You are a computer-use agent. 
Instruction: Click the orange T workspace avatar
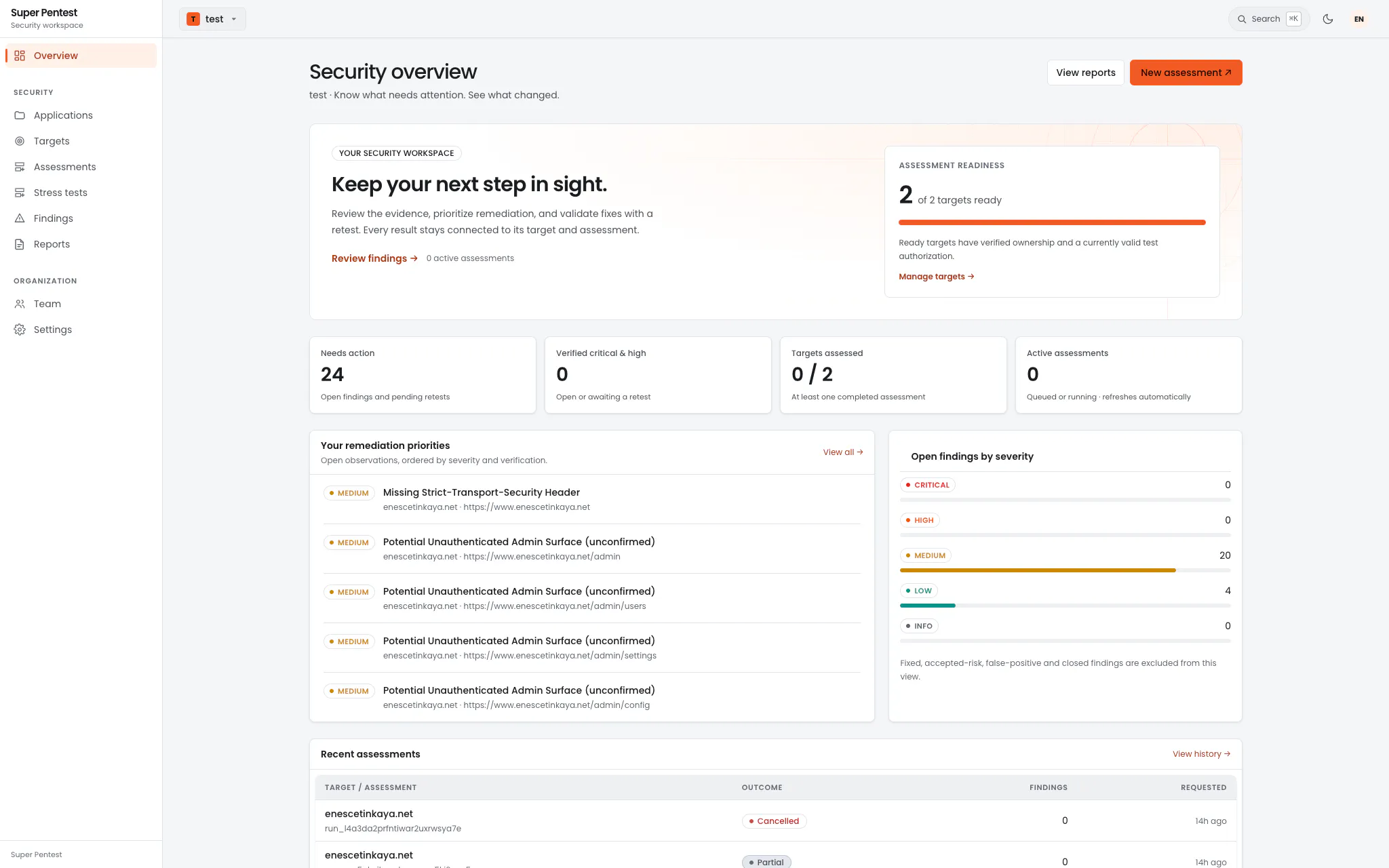pos(193,19)
